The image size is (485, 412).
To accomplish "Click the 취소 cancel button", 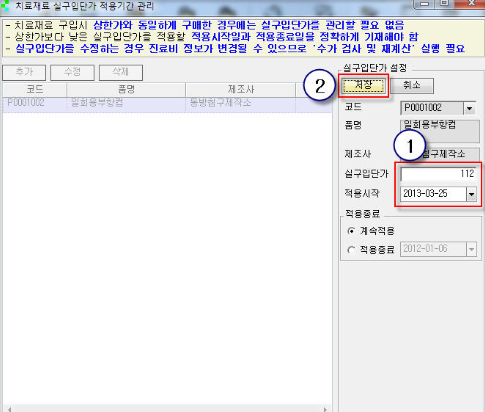I will [x=412, y=86].
